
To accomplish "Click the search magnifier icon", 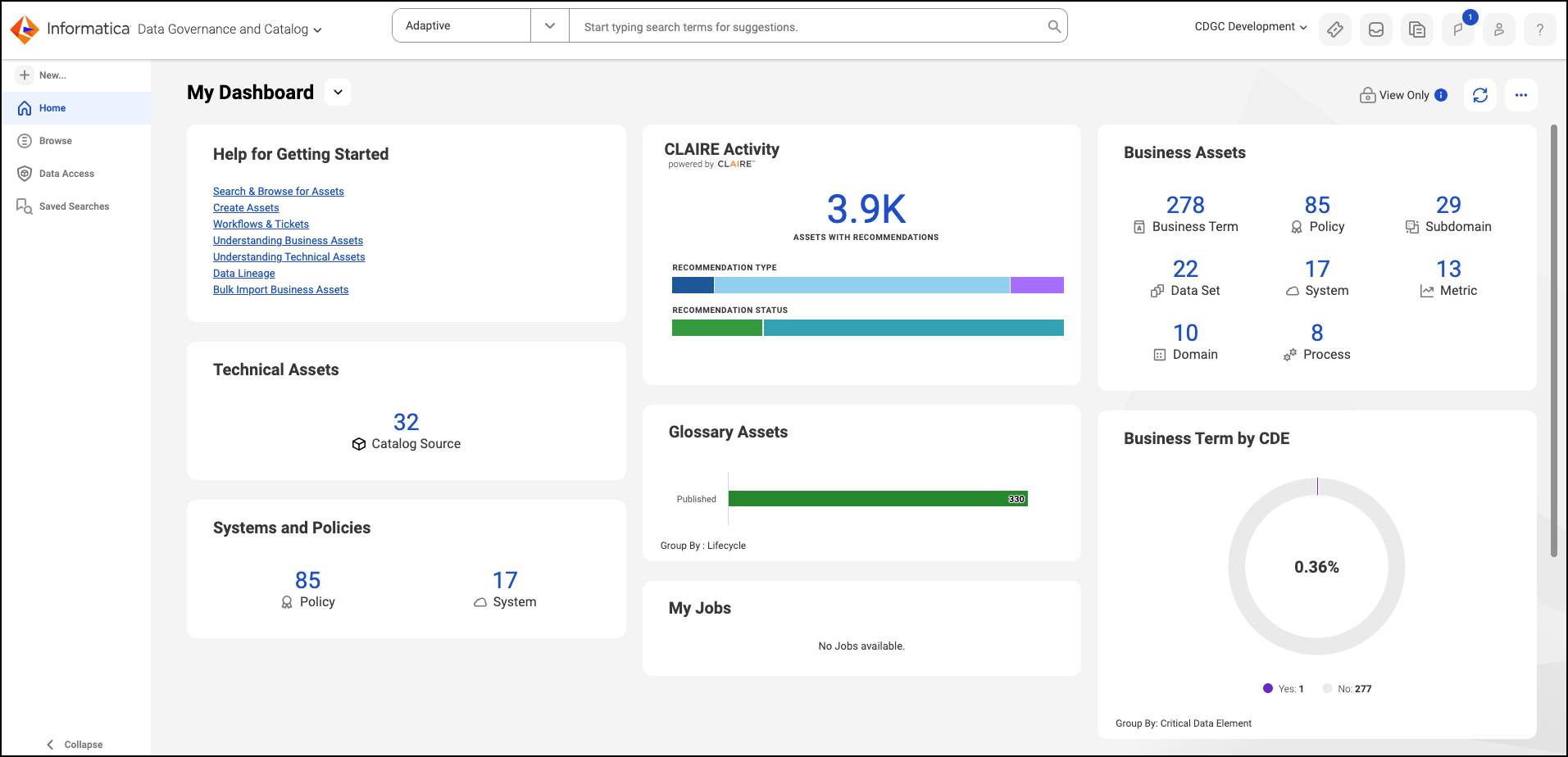I will coord(1054,26).
